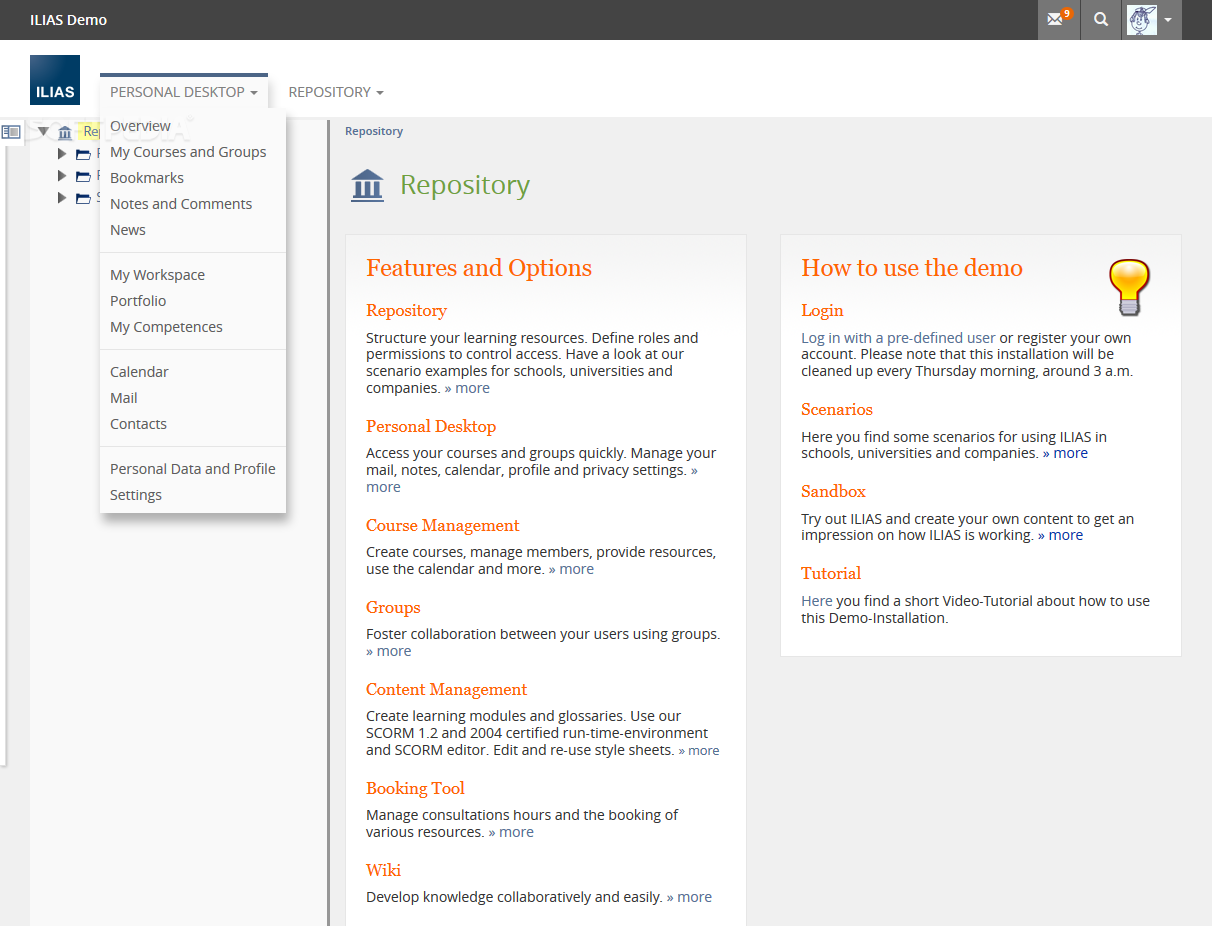1212x926 pixels.
Task: Click the 'Groups' subheading
Action: point(393,608)
